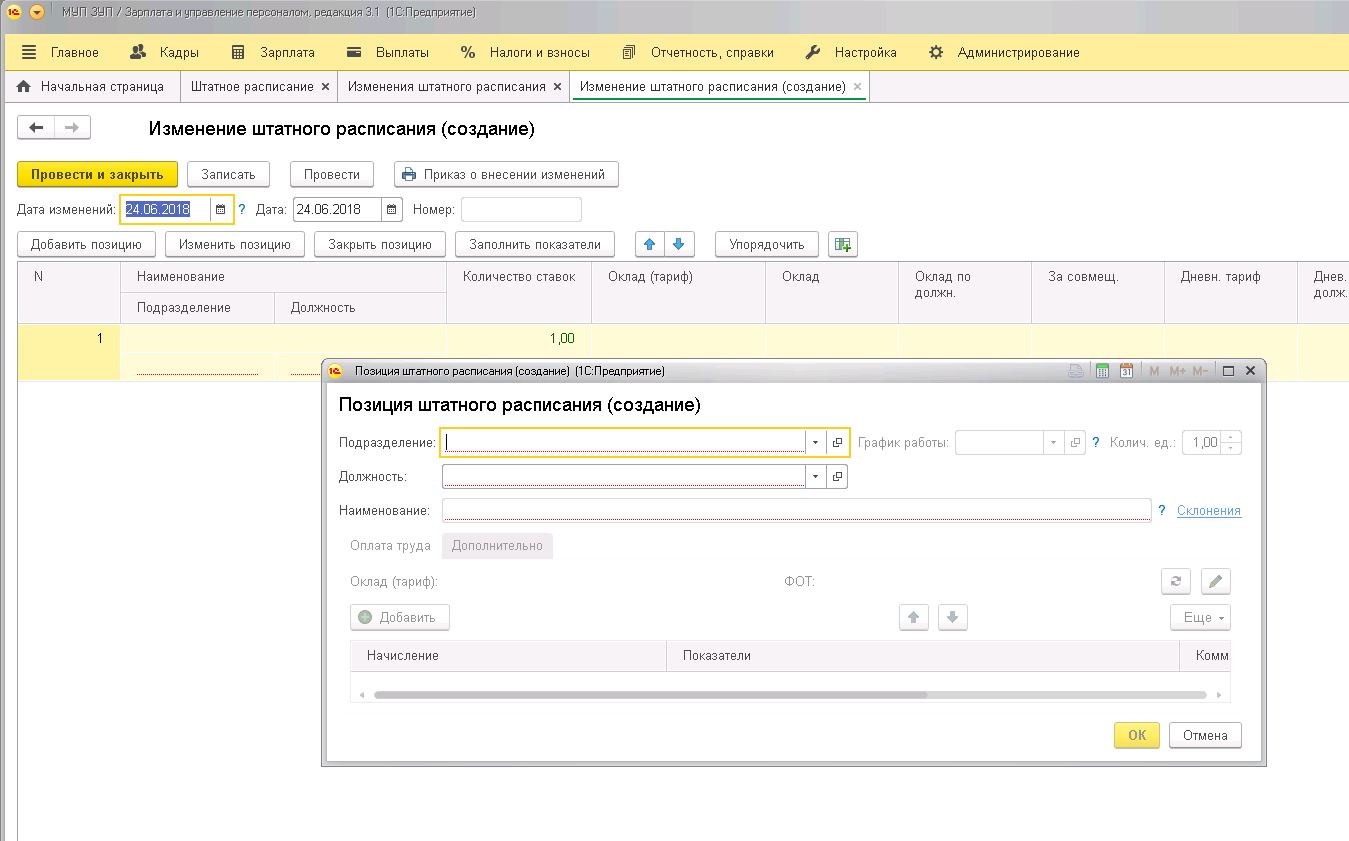Move row down with blue down arrow

[x=680, y=244]
